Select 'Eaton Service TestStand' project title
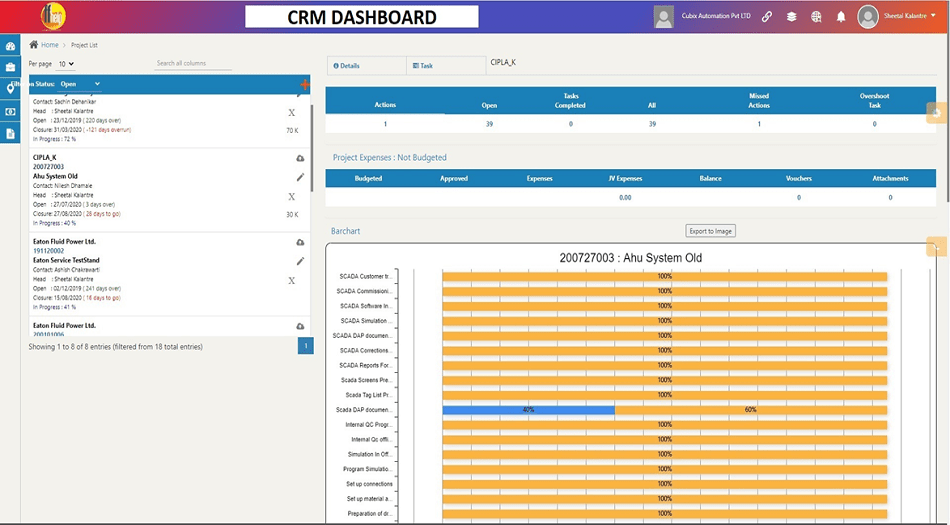Screen dimensions: 950x525 point(66,260)
